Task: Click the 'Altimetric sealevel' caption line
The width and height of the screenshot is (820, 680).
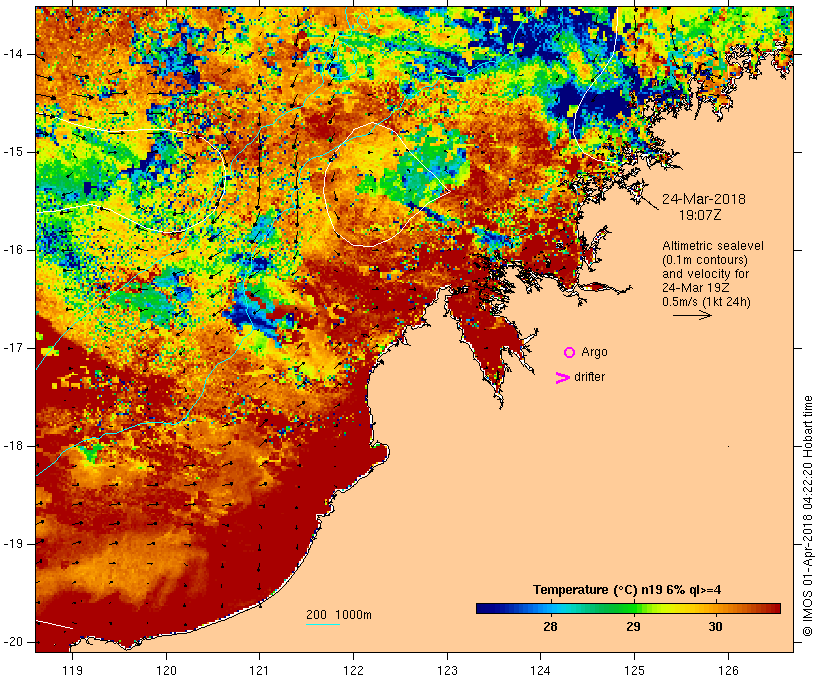Action: 713,246
